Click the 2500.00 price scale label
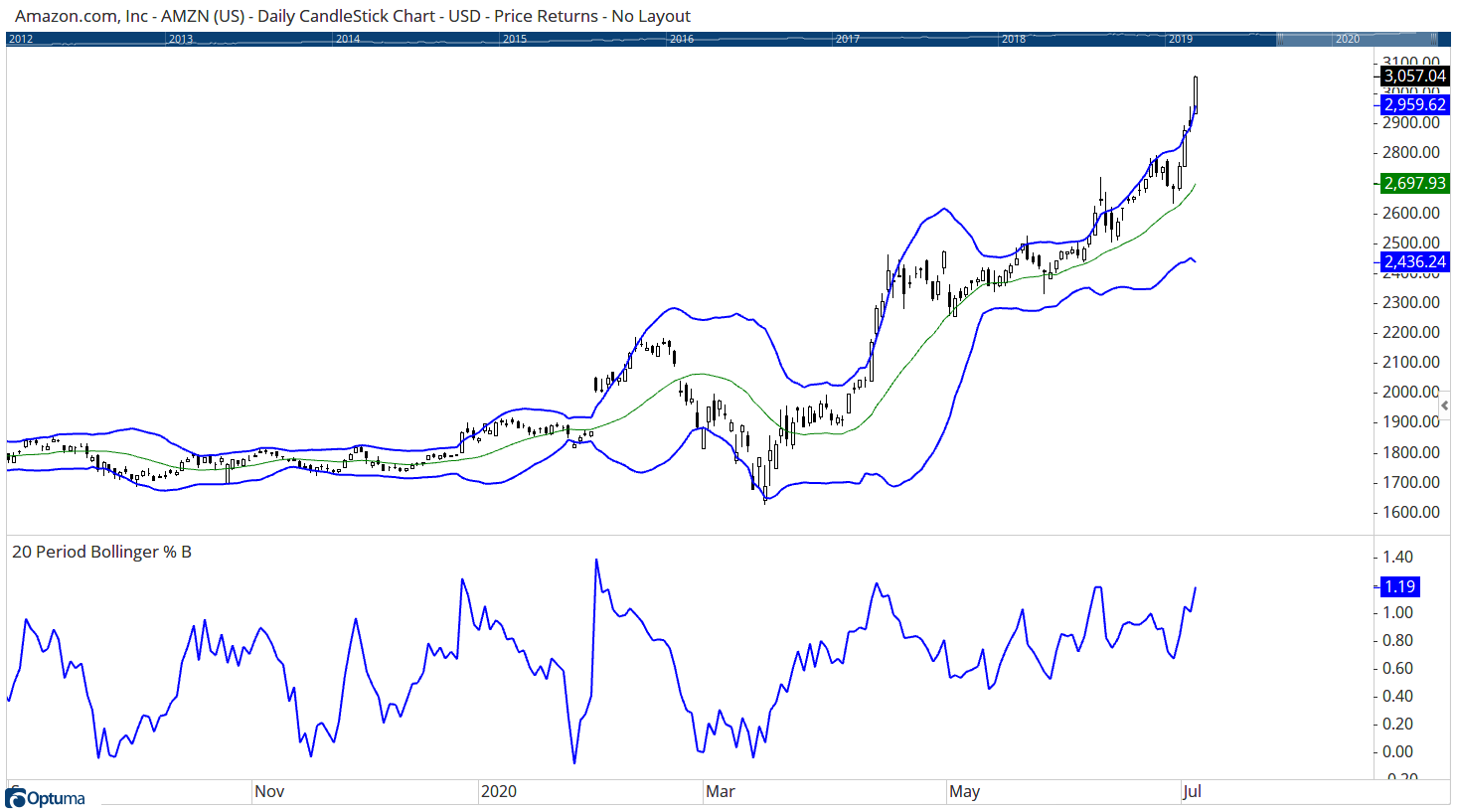The height and width of the screenshot is (812, 1457). pos(1411,243)
